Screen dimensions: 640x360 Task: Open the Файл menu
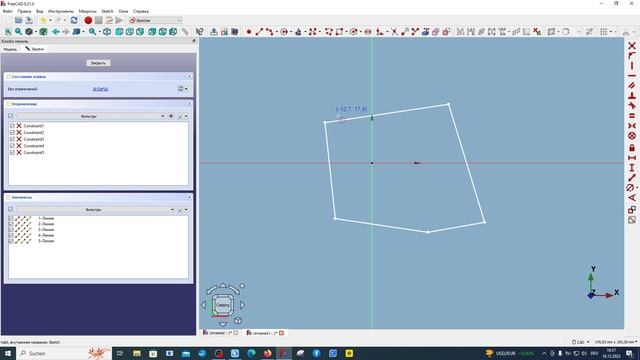pos(7,11)
